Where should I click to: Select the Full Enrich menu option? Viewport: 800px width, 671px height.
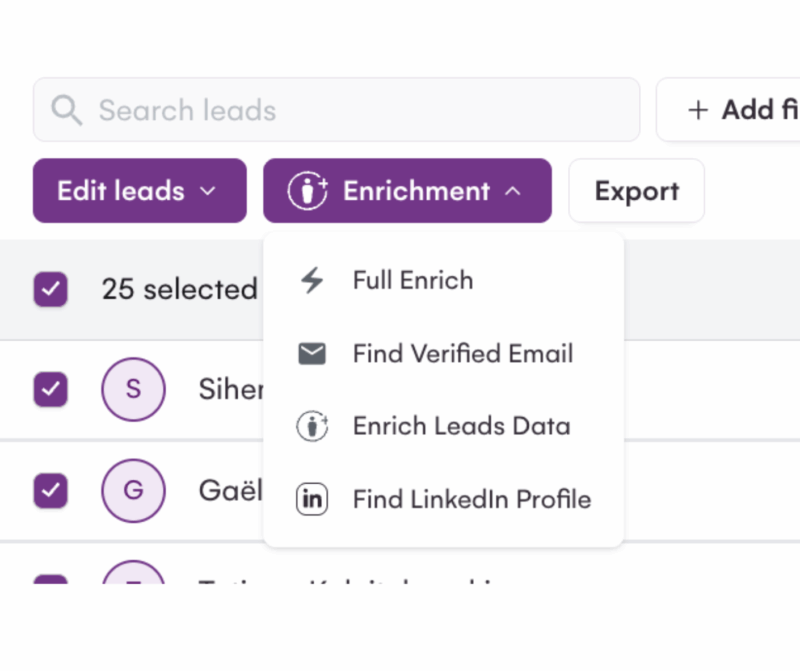pyautogui.click(x=412, y=281)
